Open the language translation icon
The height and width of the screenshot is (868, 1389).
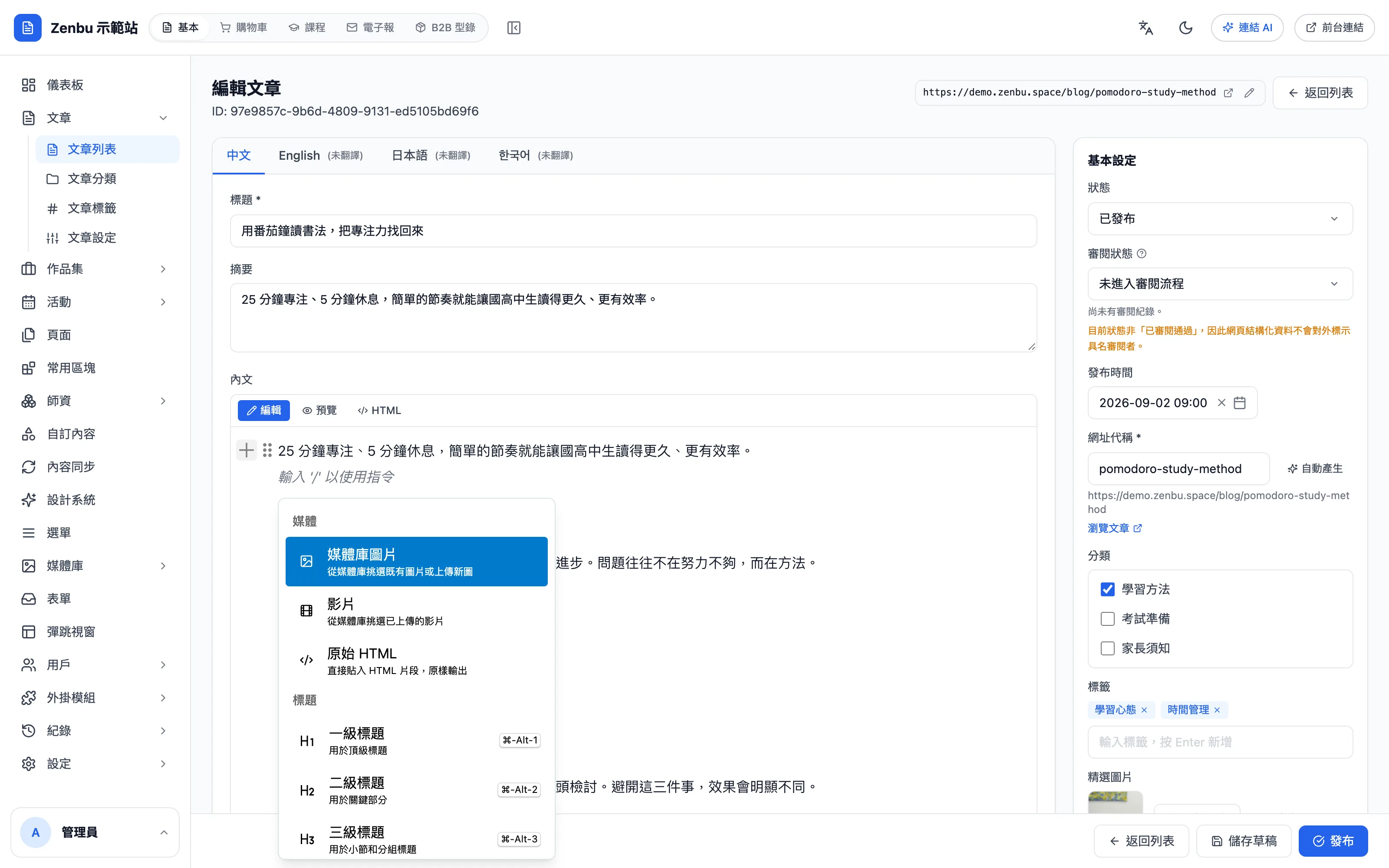[1145, 27]
